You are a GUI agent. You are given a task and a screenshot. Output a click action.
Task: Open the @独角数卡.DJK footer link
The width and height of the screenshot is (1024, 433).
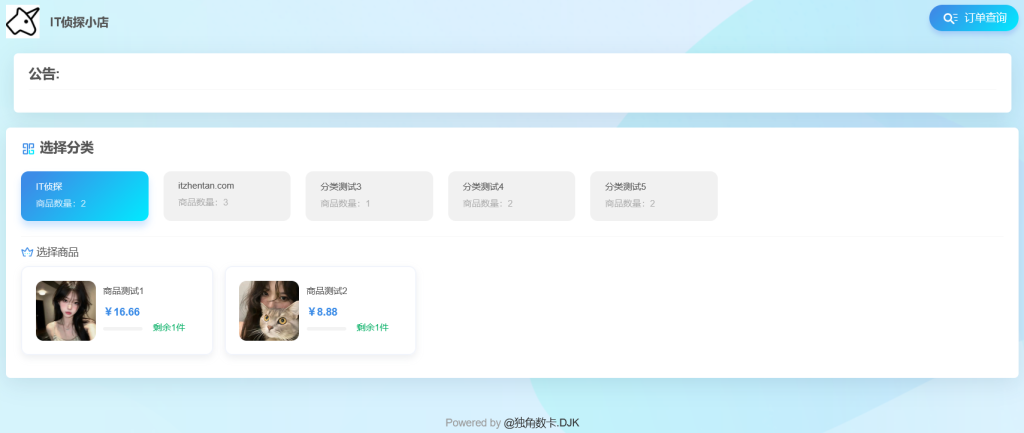pos(541,423)
